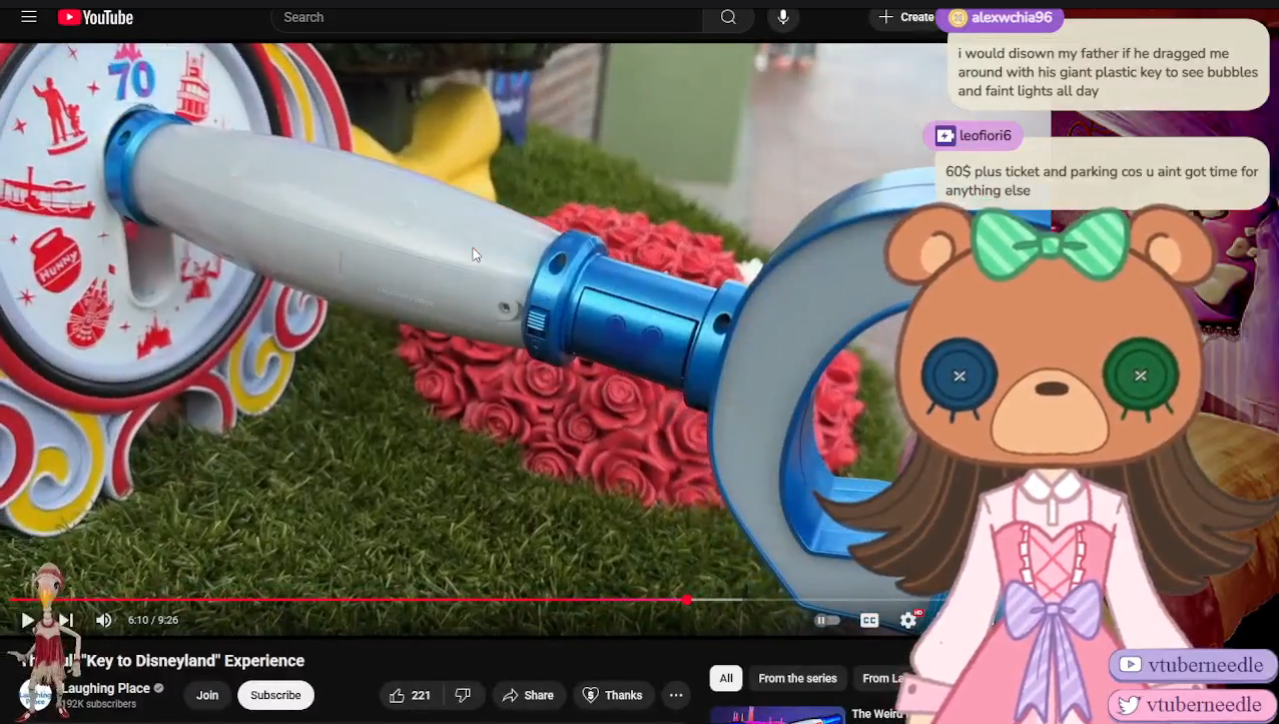Viewport: 1279px width, 724px height.
Task: Skip to the next video
Action: 66,620
